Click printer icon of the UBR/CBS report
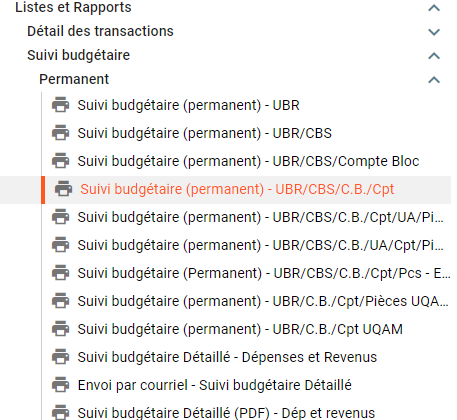The width and height of the screenshot is (457, 420). [x=60, y=133]
